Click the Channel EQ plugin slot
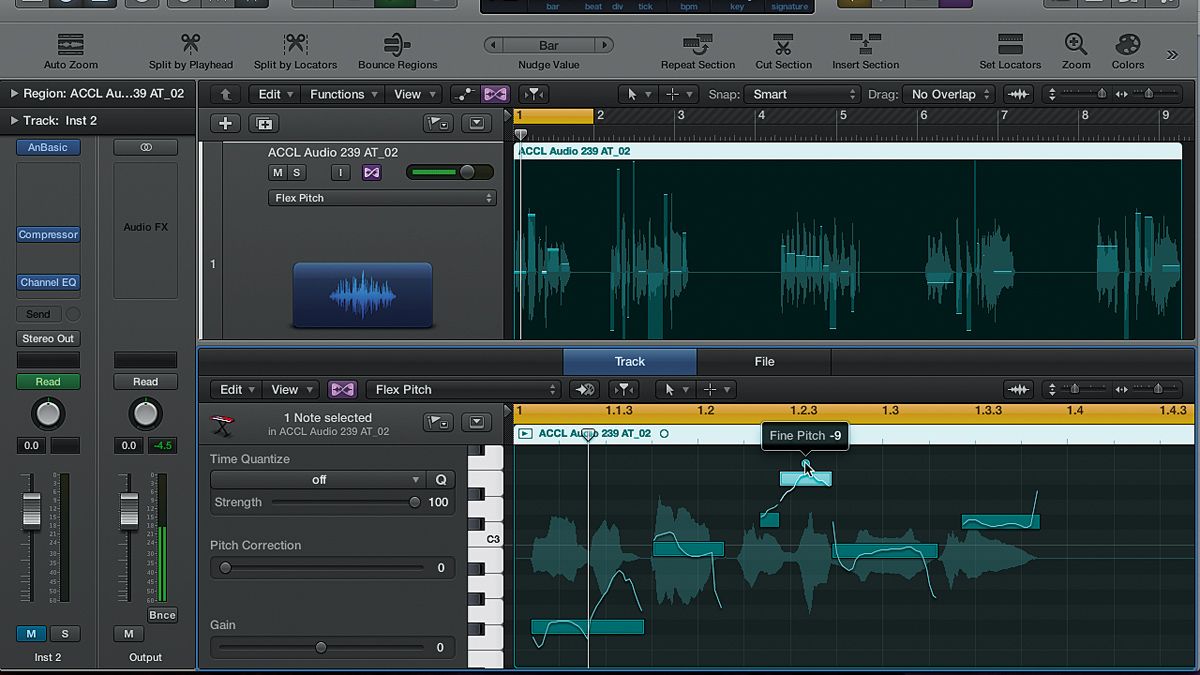 [48, 282]
